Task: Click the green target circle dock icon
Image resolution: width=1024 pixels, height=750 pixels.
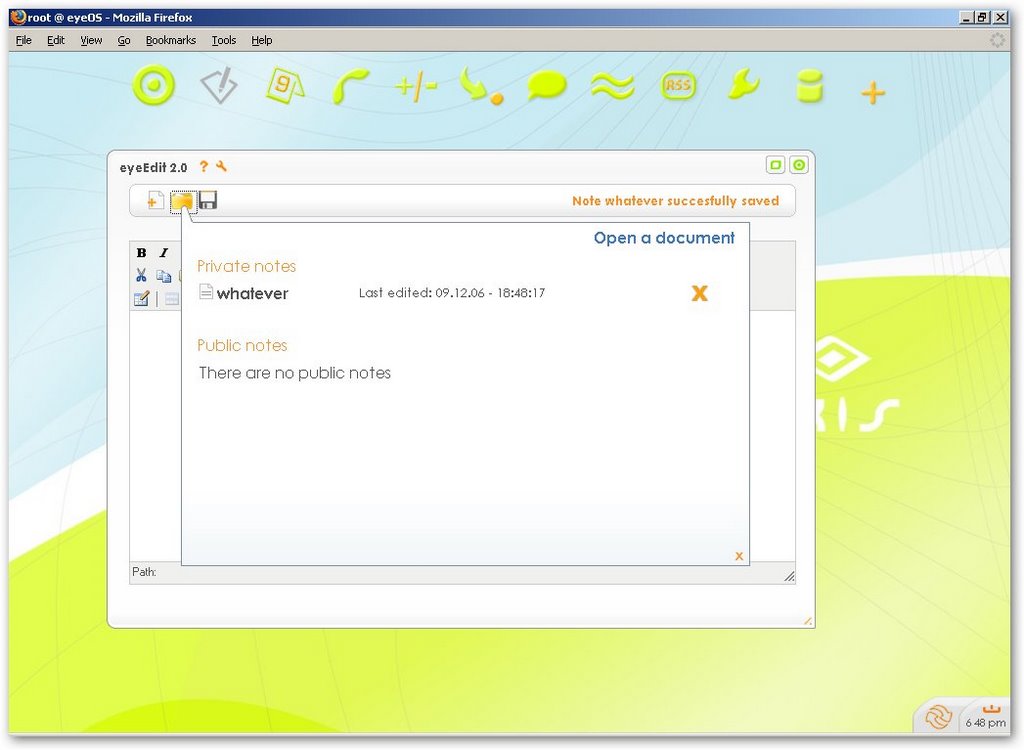Action: [153, 86]
